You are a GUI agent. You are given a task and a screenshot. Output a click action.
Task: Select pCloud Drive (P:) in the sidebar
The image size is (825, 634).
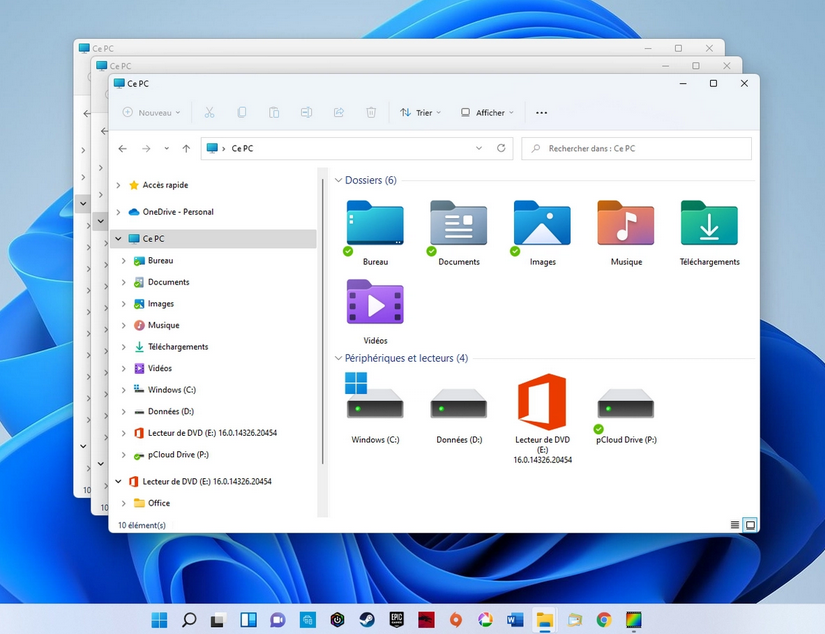point(178,455)
